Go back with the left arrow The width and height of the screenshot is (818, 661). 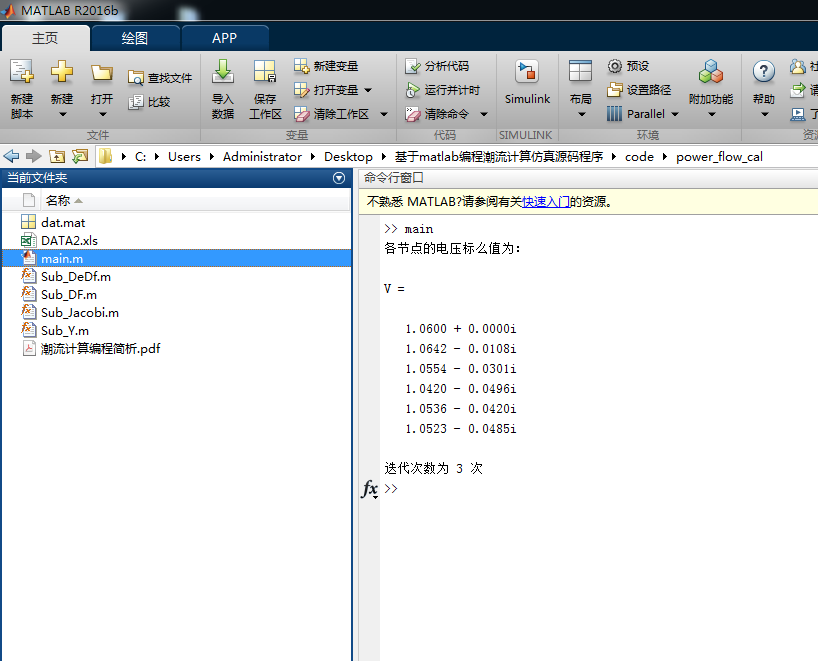point(11,156)
